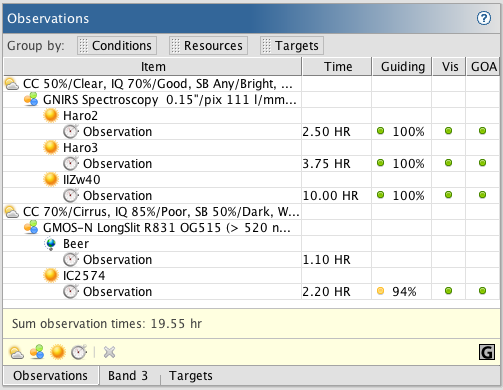The height and width of the screenshot is (390, 503).
Task: Click the sun icon next to IIZw40
Action: [x=51, y=179]
